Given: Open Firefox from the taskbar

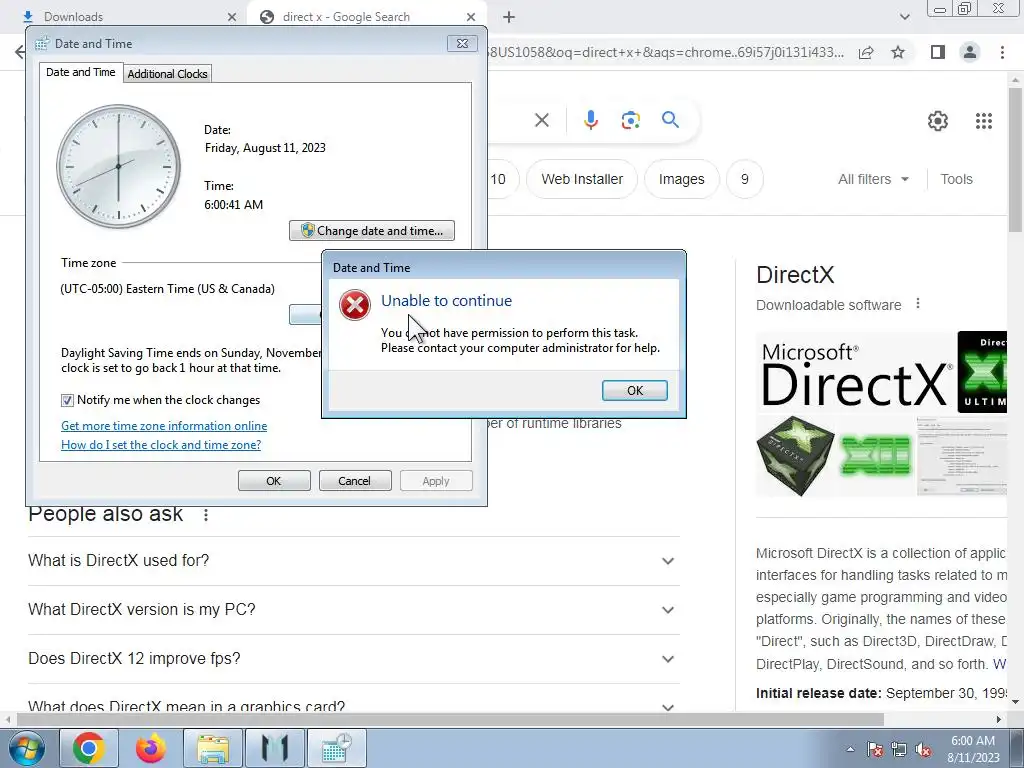Looking at the screenshot, I should [151, 748].
